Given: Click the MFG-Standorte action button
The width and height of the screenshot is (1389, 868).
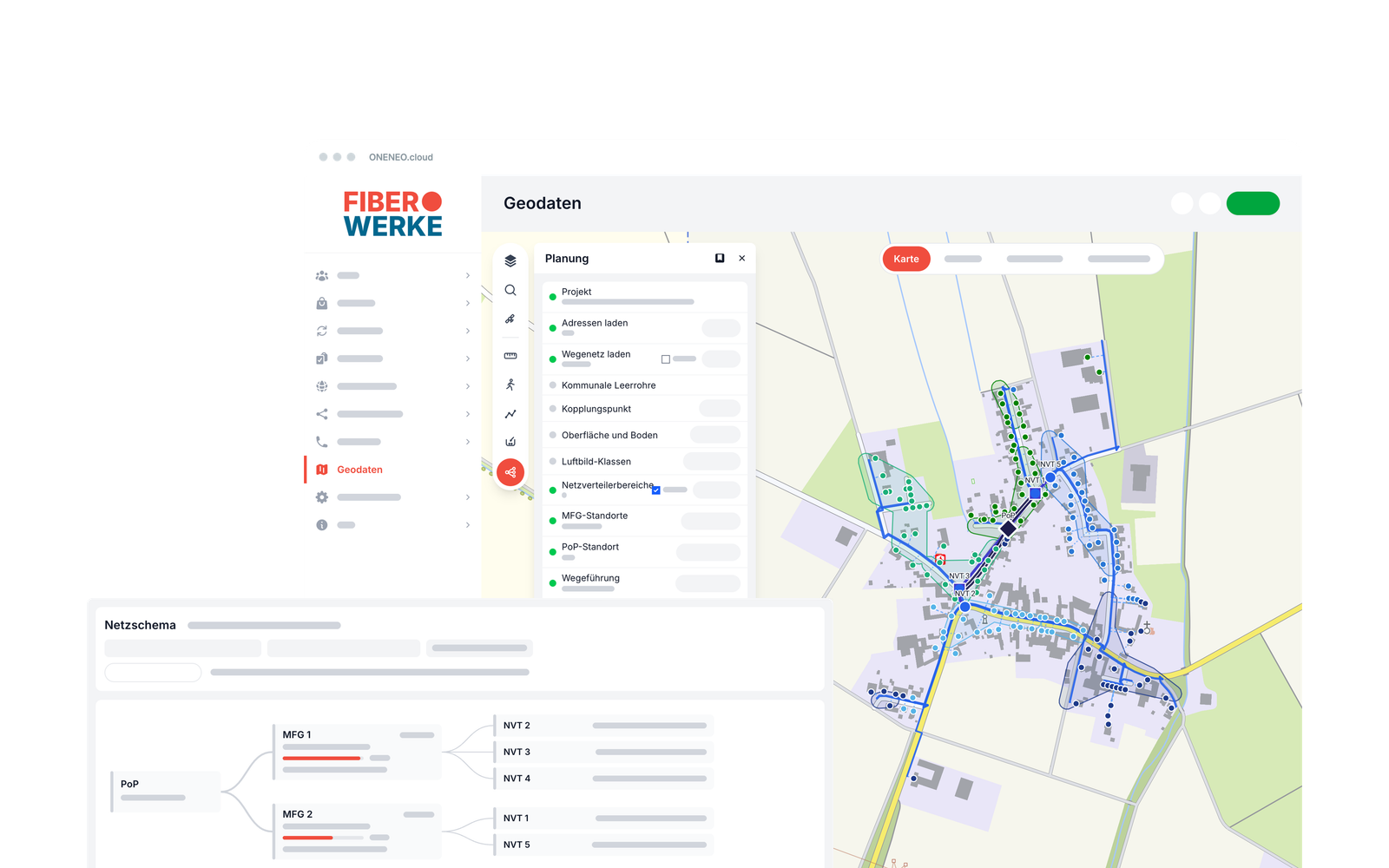Looking at the screenshot, I should pyautogui.click(x=710, y=521).
